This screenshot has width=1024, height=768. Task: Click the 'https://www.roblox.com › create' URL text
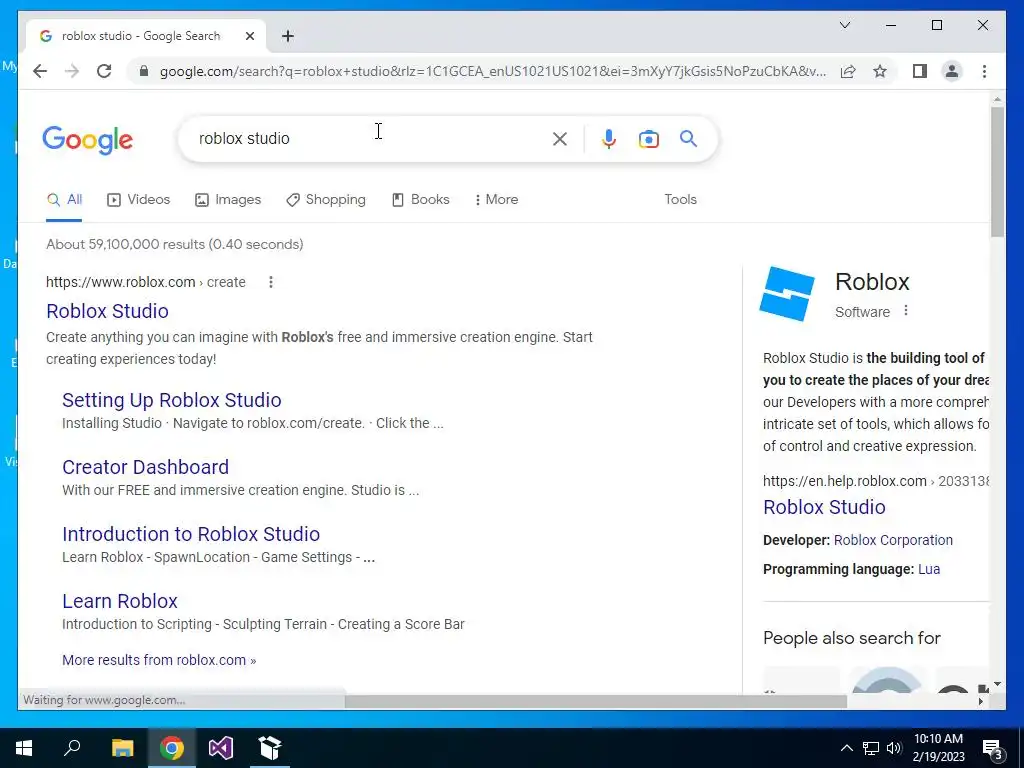point(146,282)
